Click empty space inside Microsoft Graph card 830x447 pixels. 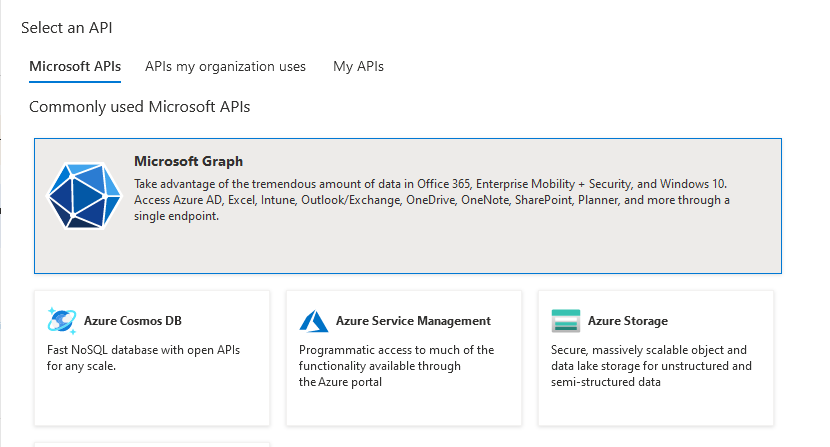coord(408,249)
